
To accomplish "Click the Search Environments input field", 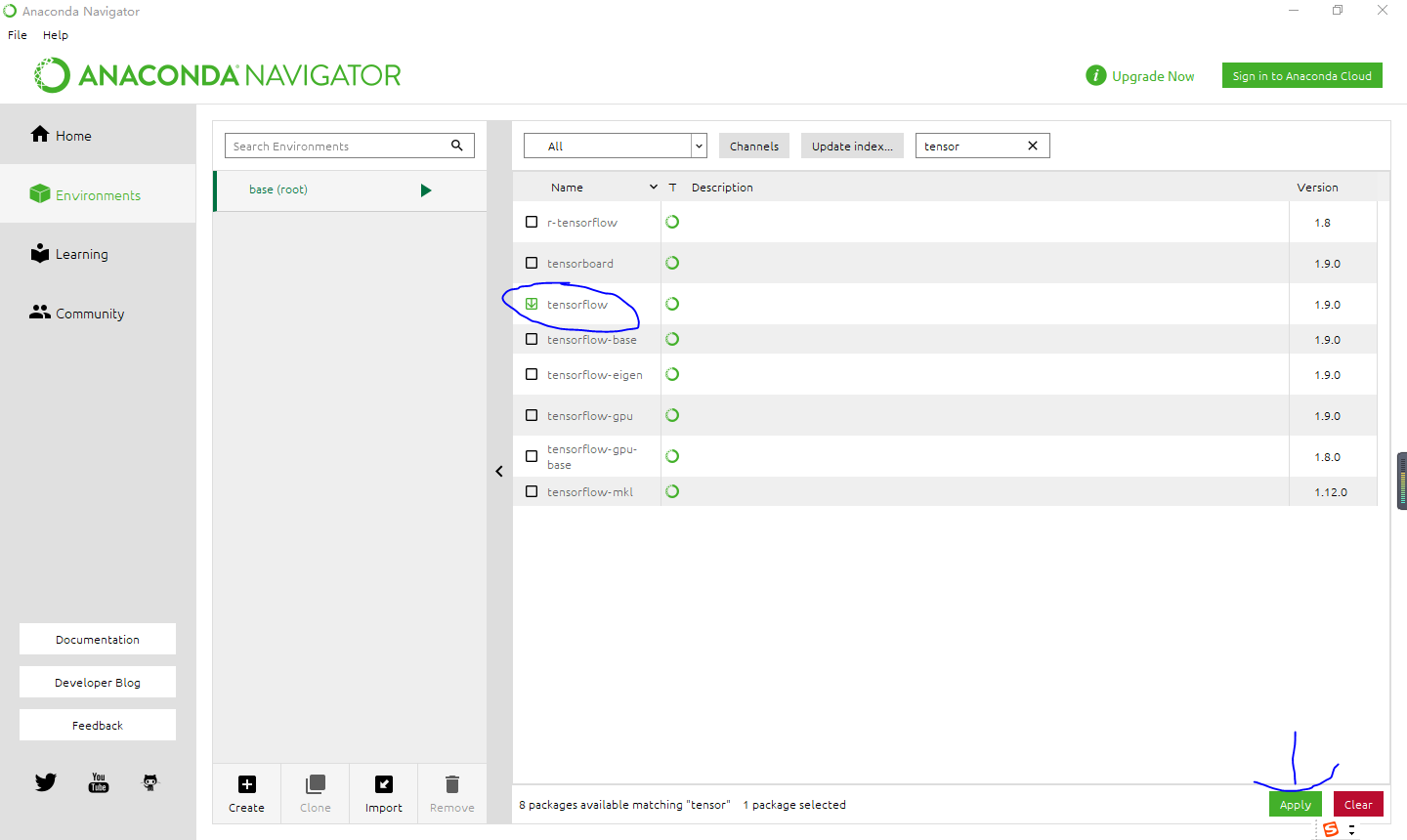I will [350, 146].
